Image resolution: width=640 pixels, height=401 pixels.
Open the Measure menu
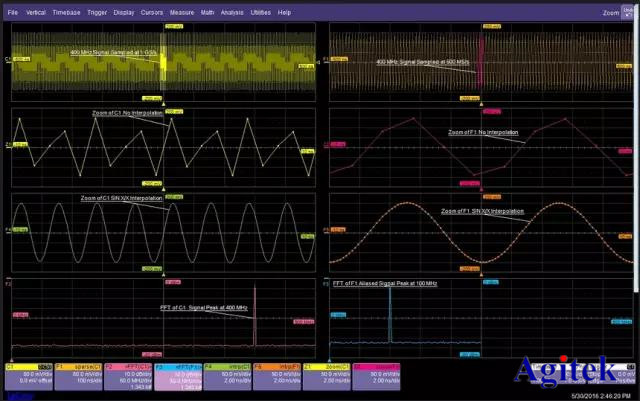(x=182, y=12)
